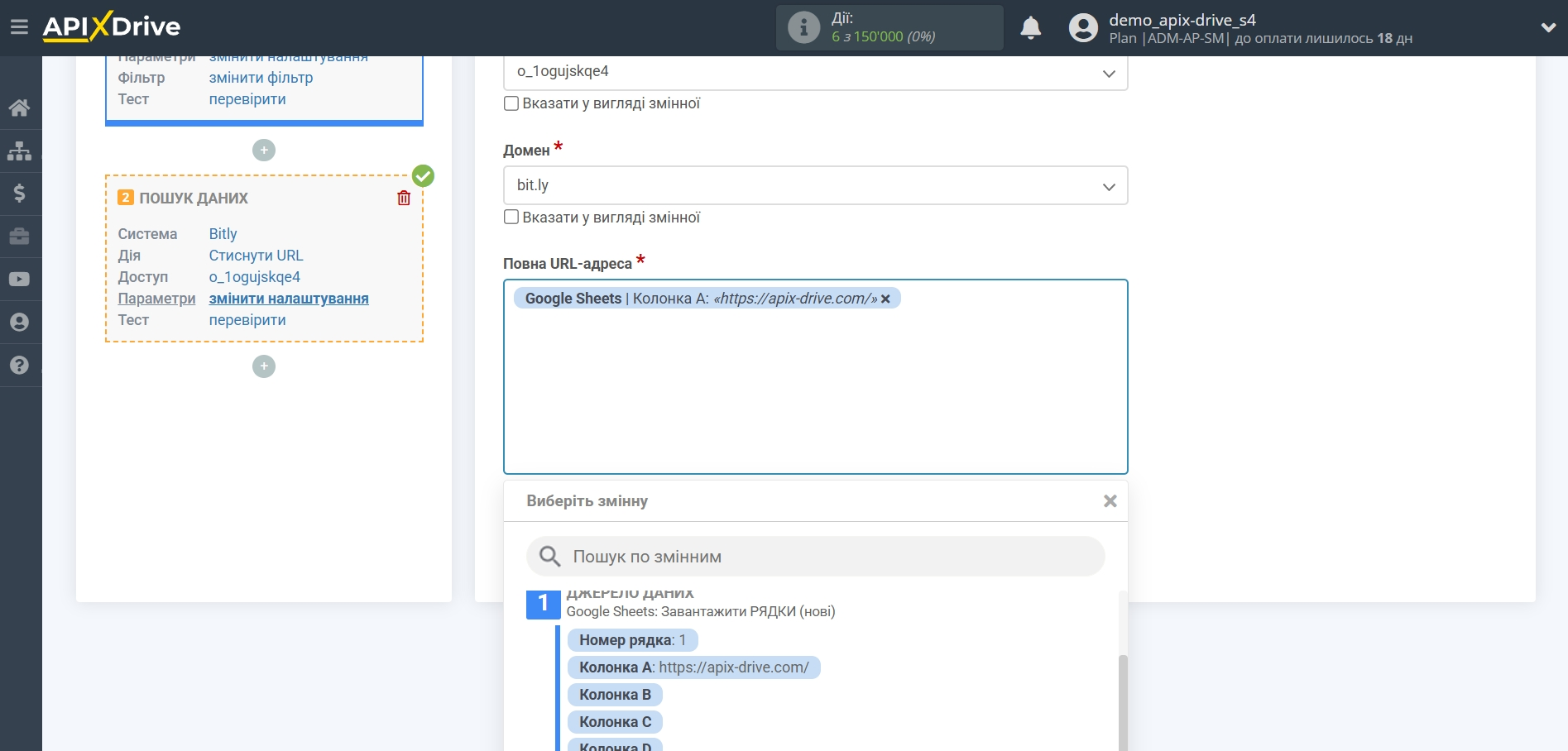This screenshot has height=751, width=1568.
Task: Remove Google Sheets Колонка A tag
Action: (x=885, y=299)
